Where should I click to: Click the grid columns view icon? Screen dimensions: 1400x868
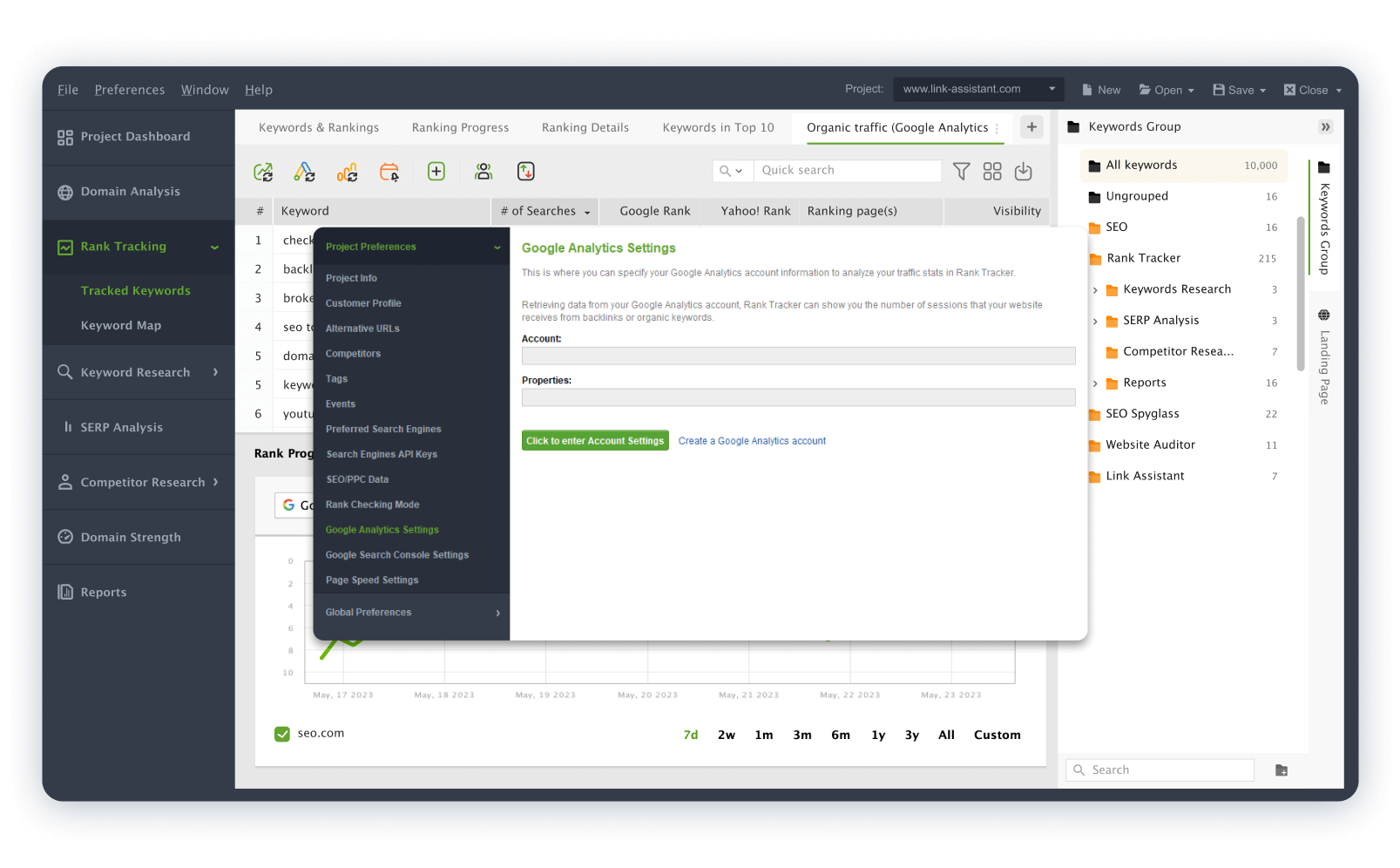992,172
